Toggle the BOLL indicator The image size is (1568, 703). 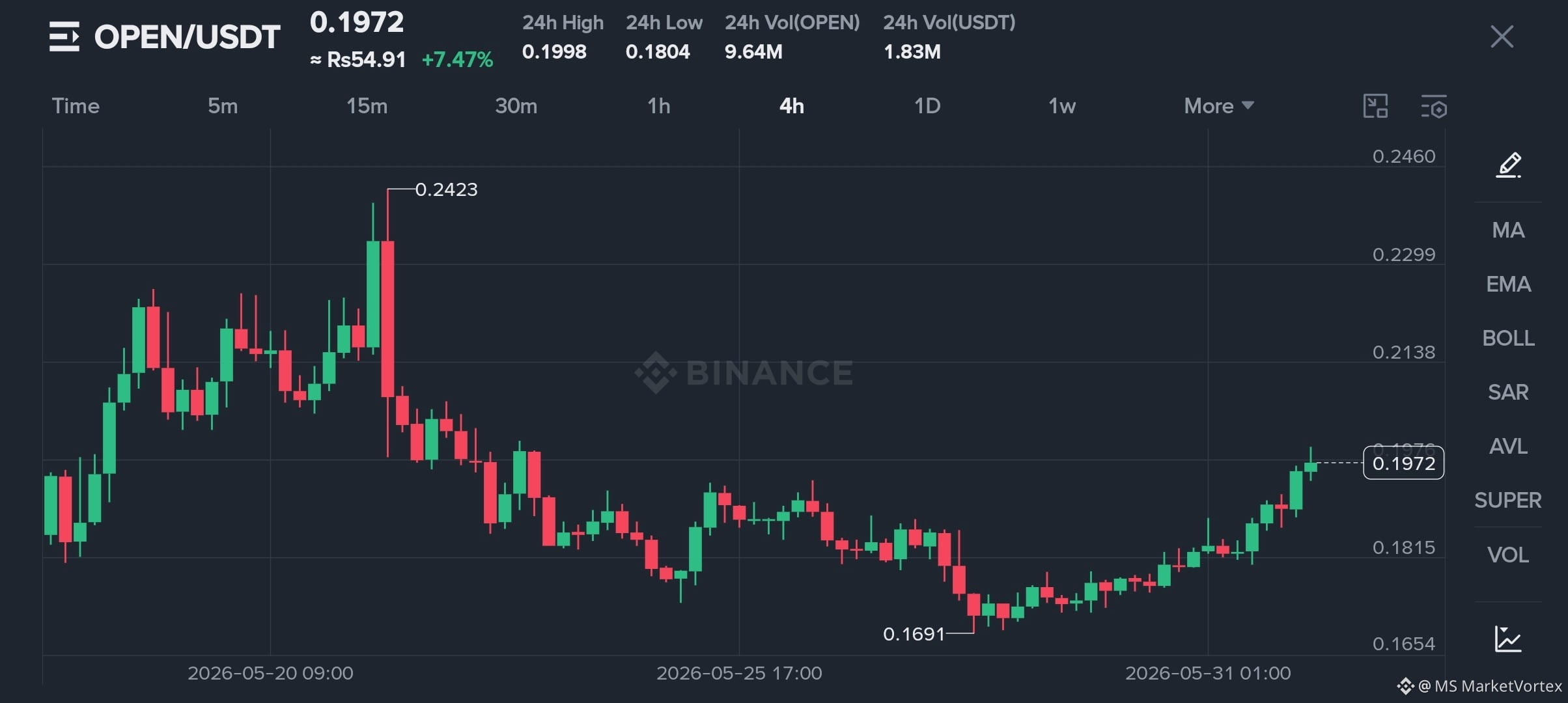coord(1508,338)
